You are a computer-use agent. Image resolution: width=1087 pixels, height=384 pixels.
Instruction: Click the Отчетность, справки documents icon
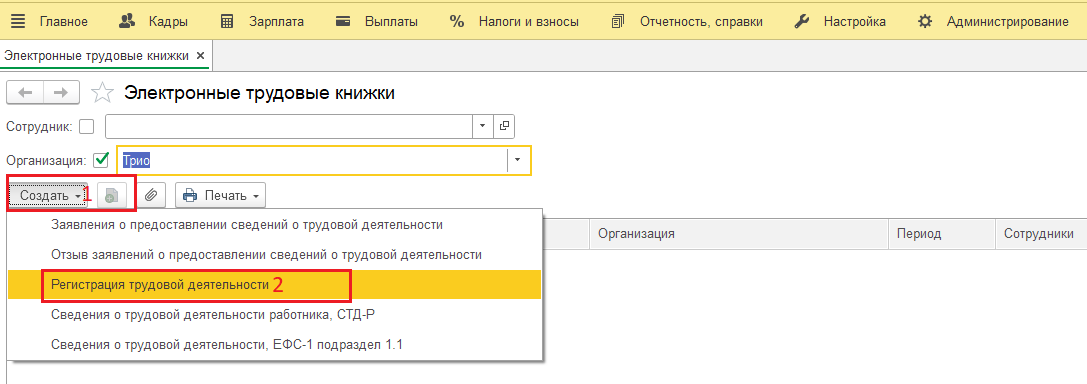(618, 21)
